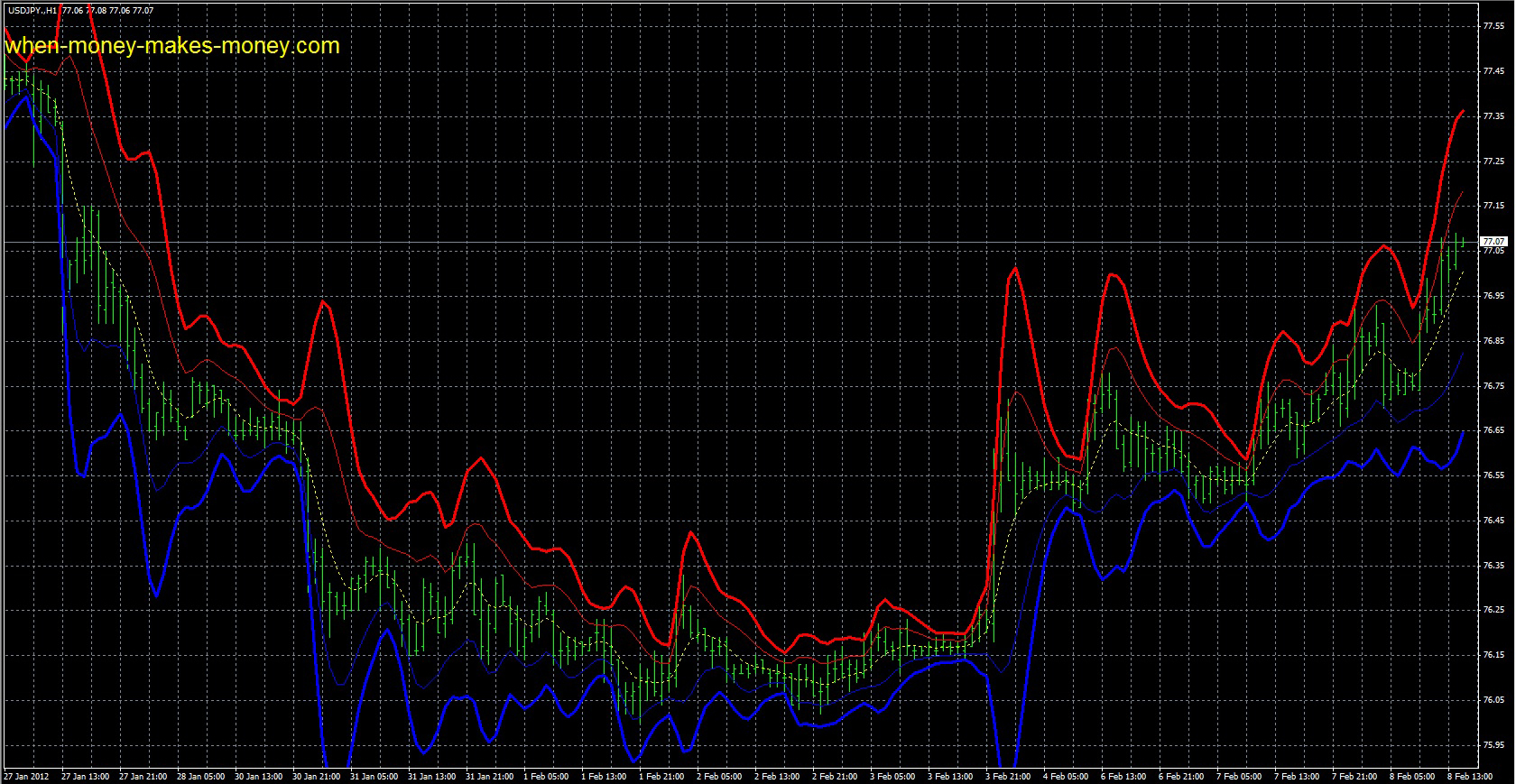
Task: Click the 2 Feb 21:00 time marker
Action: pos(835,776)
